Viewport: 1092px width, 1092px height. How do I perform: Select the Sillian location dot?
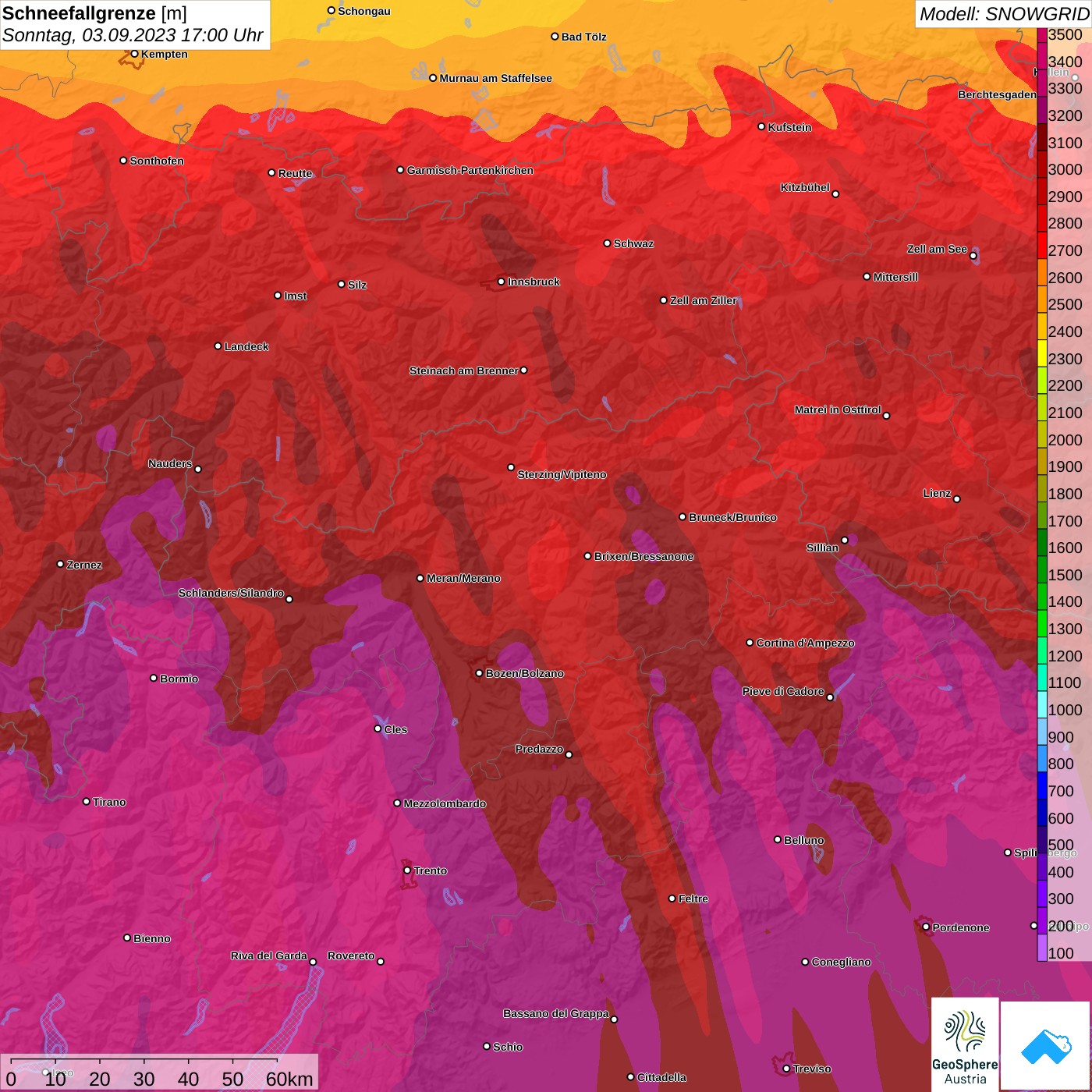pos(845,540)
